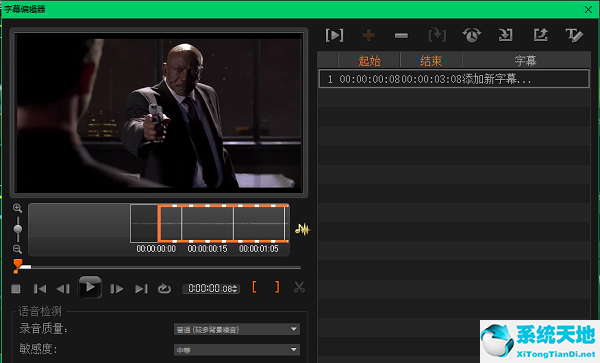Screen dimensions: 600x363
Task: Expand the 敏感度 dropdown
Action: point(293,349)
